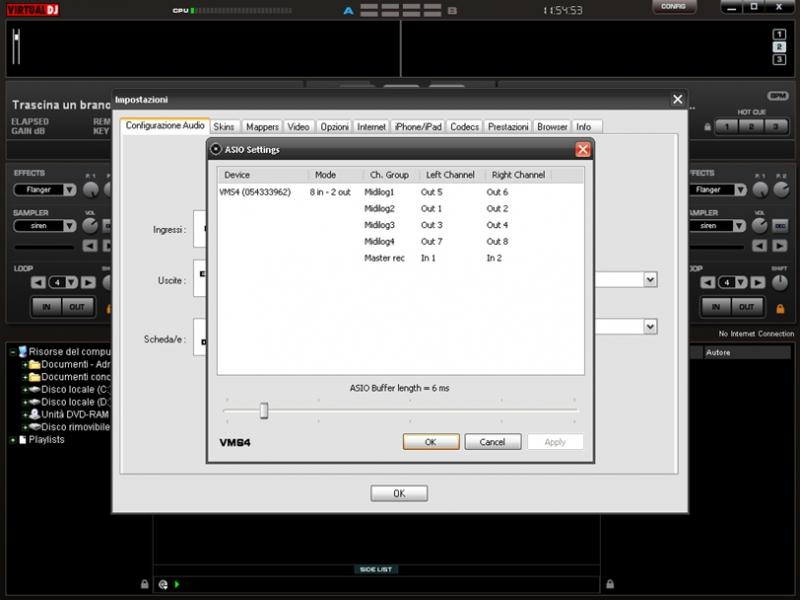The height and width of the screenshot is (600, 800).
Task: Cancel the ASIO Settings dialog
Action: click(493, 442)
